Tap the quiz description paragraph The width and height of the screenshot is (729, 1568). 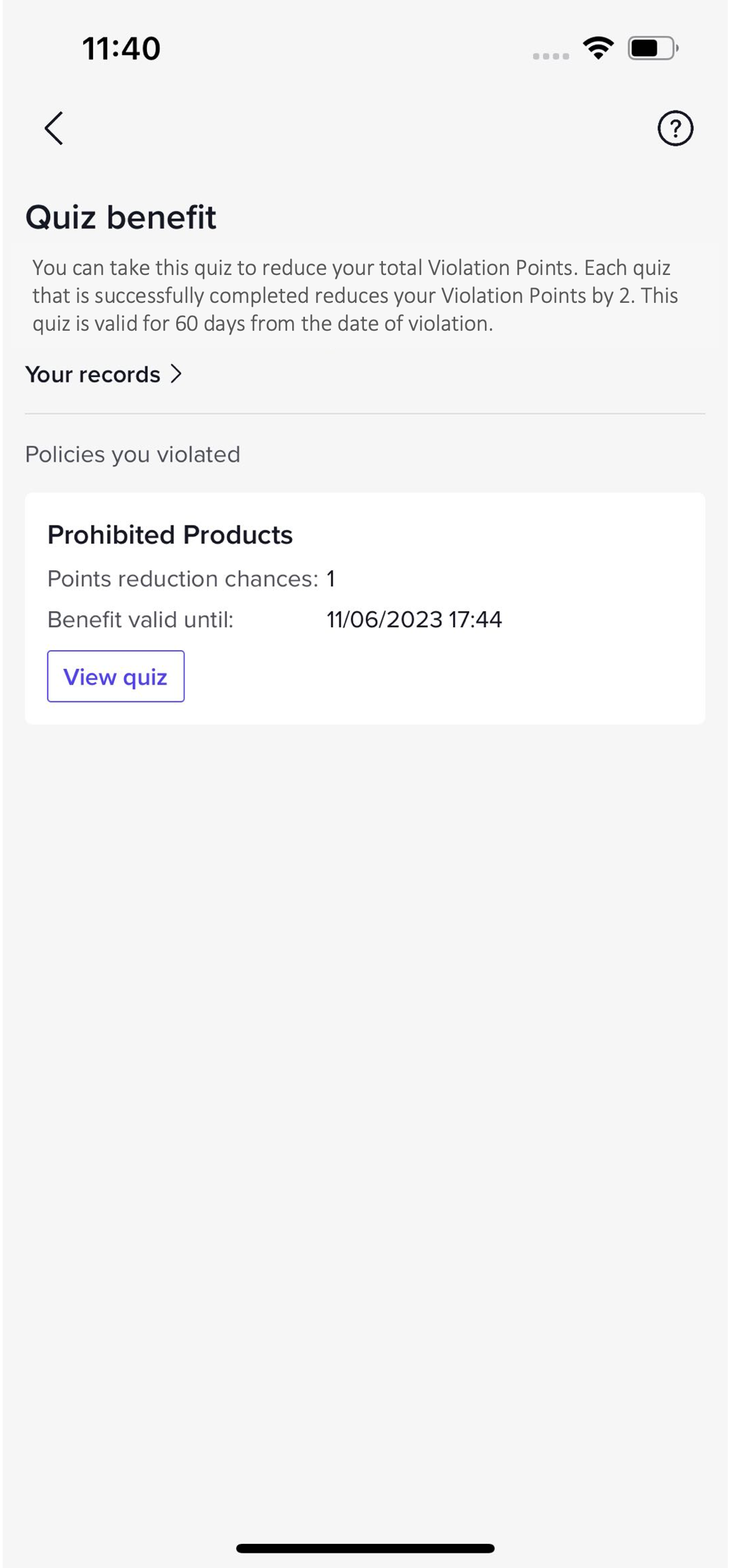tap(355, 295)
